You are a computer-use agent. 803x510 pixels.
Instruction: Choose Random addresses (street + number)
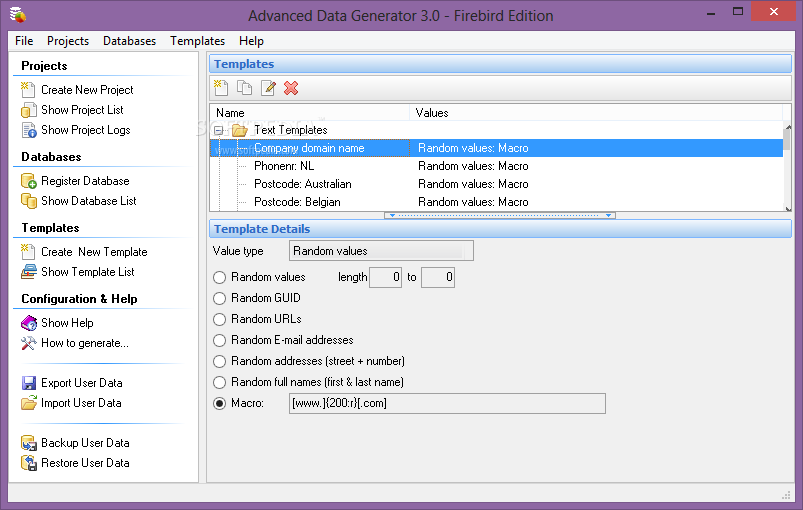[x=219, y=361]
